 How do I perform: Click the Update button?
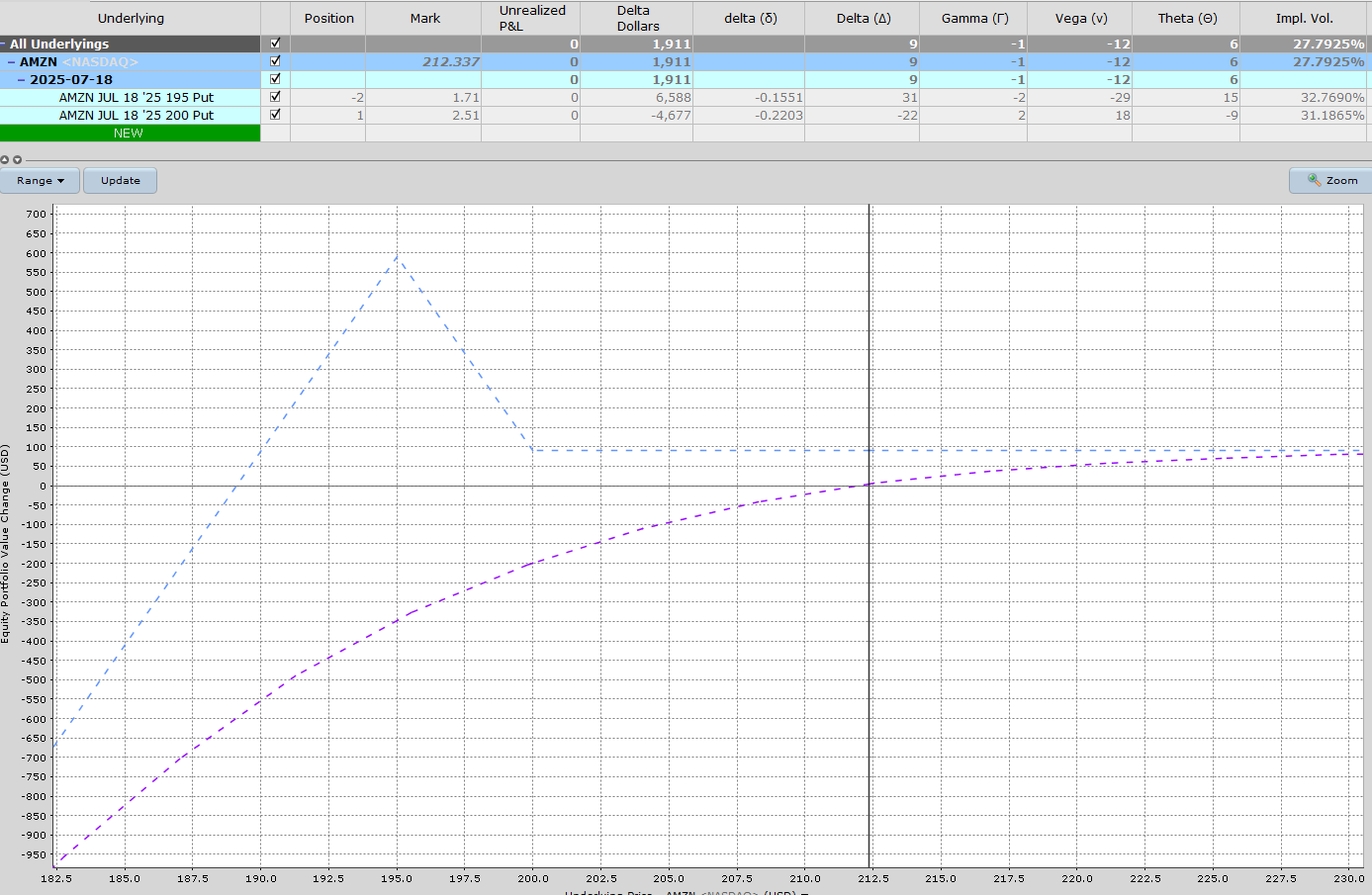click(120, 180)
